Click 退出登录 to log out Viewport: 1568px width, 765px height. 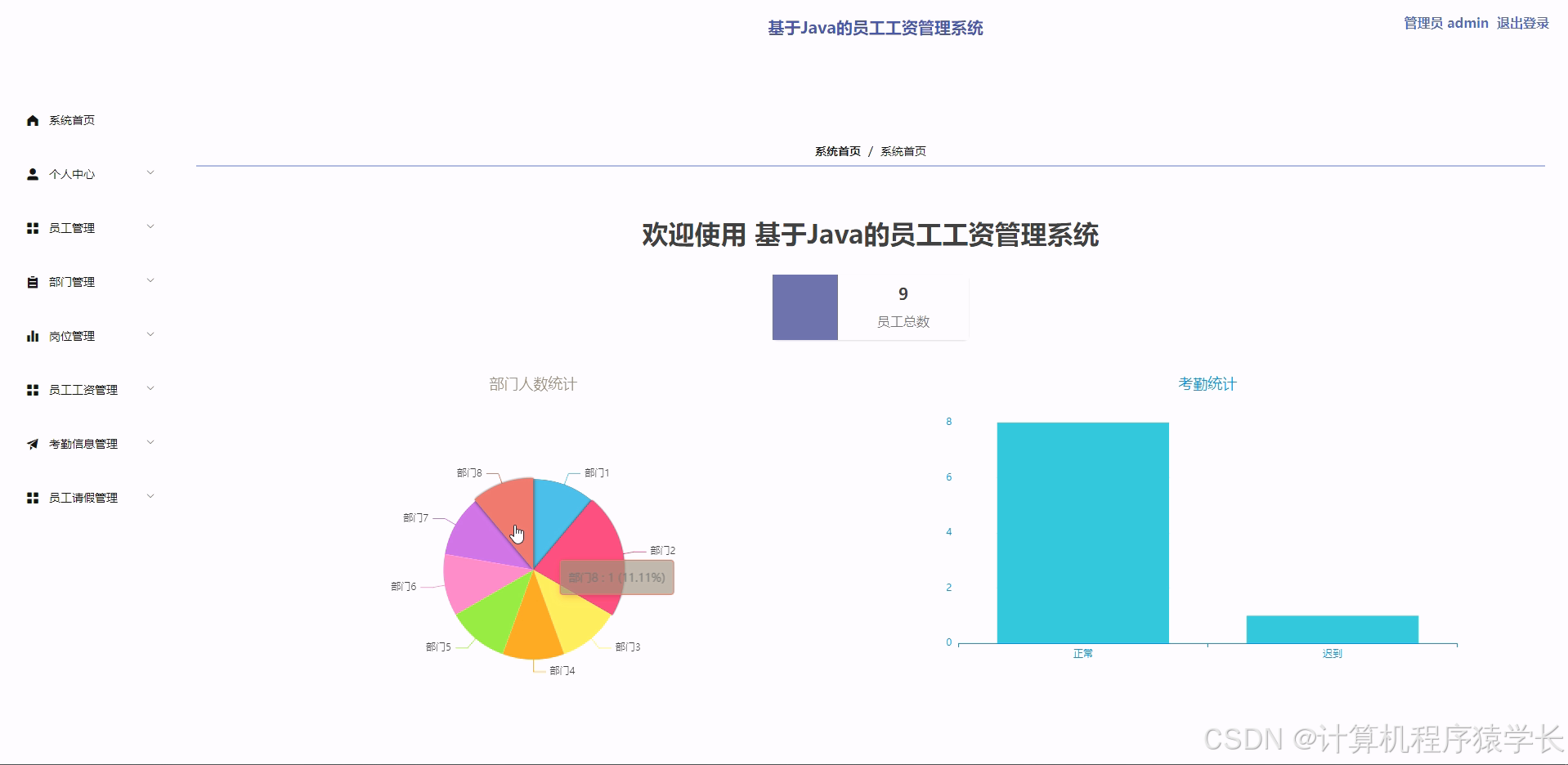(x=1521, y=23)
